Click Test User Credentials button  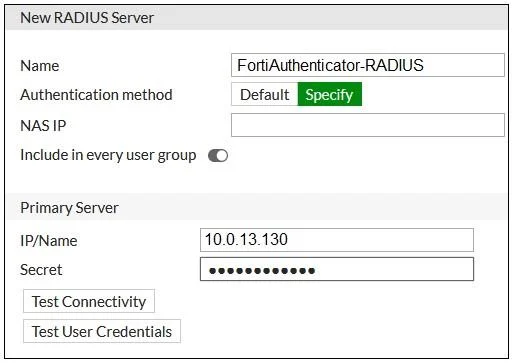(x=102, y=331)
